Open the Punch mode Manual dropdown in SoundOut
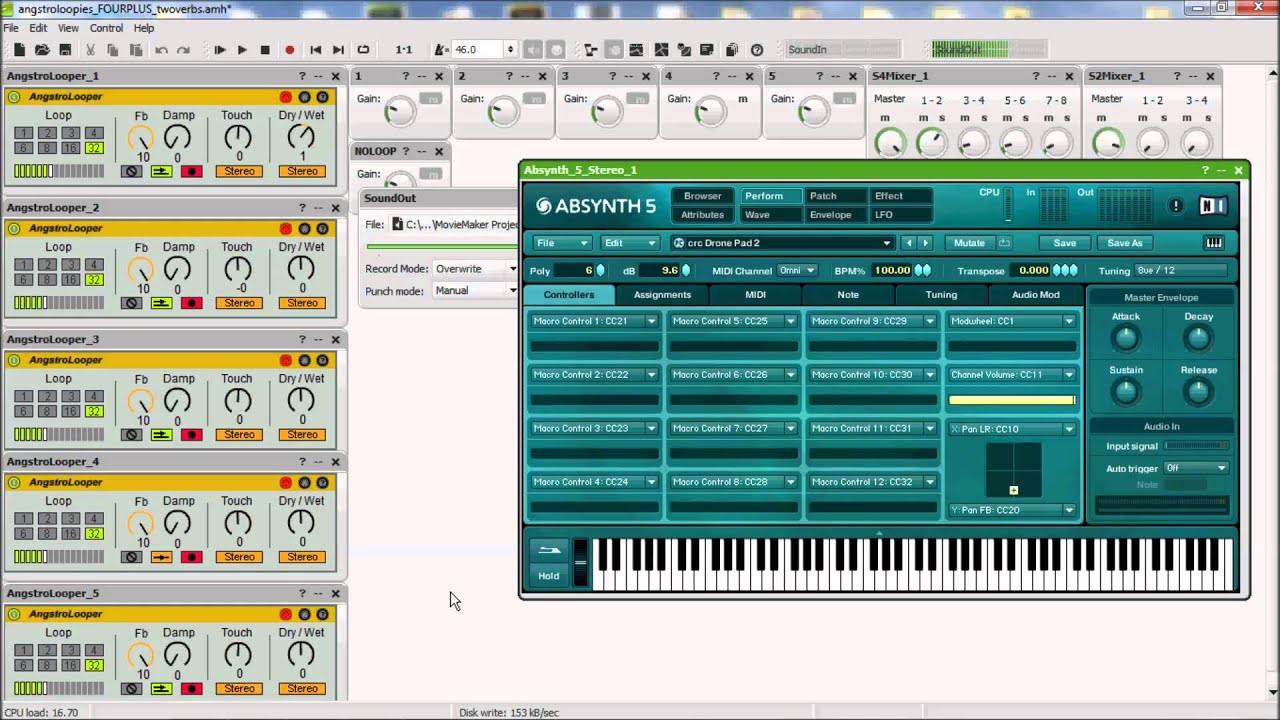Viewport: 1280px width, 720px height. [476, 291]
